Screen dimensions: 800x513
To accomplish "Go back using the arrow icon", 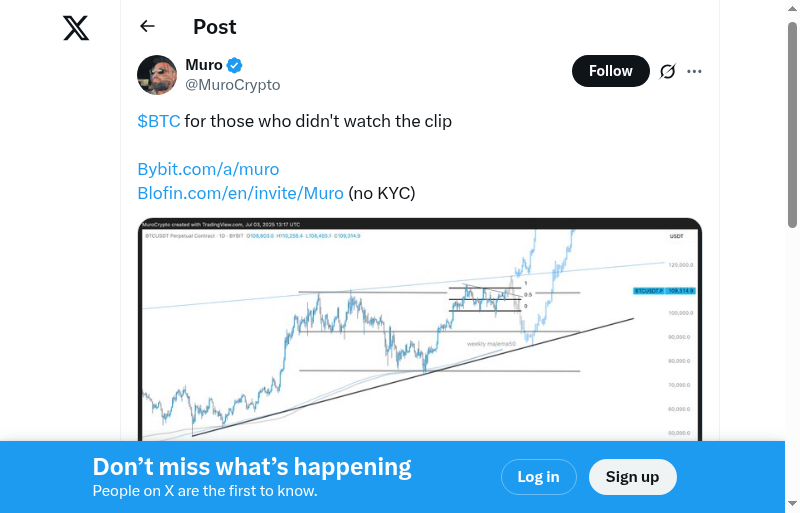I will click(x=148, y=27).
